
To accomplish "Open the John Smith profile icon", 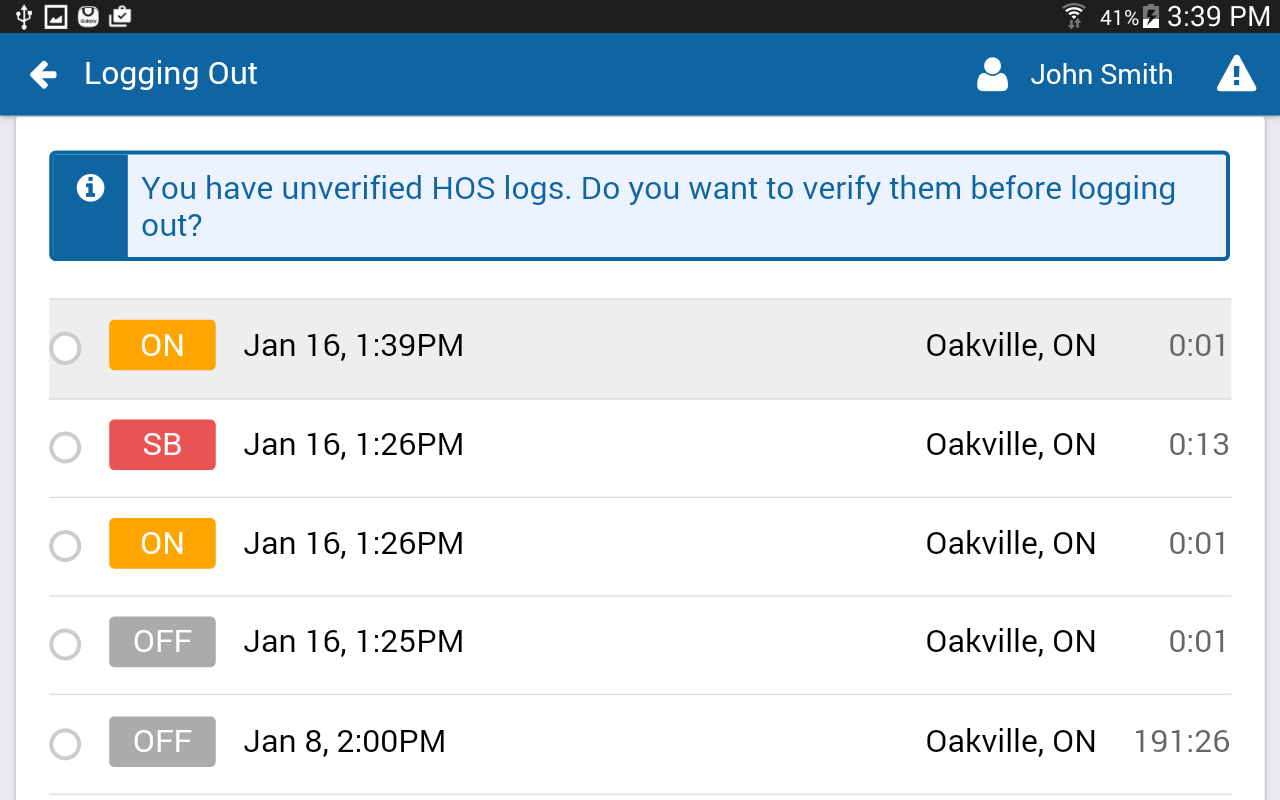I will 991,74.
